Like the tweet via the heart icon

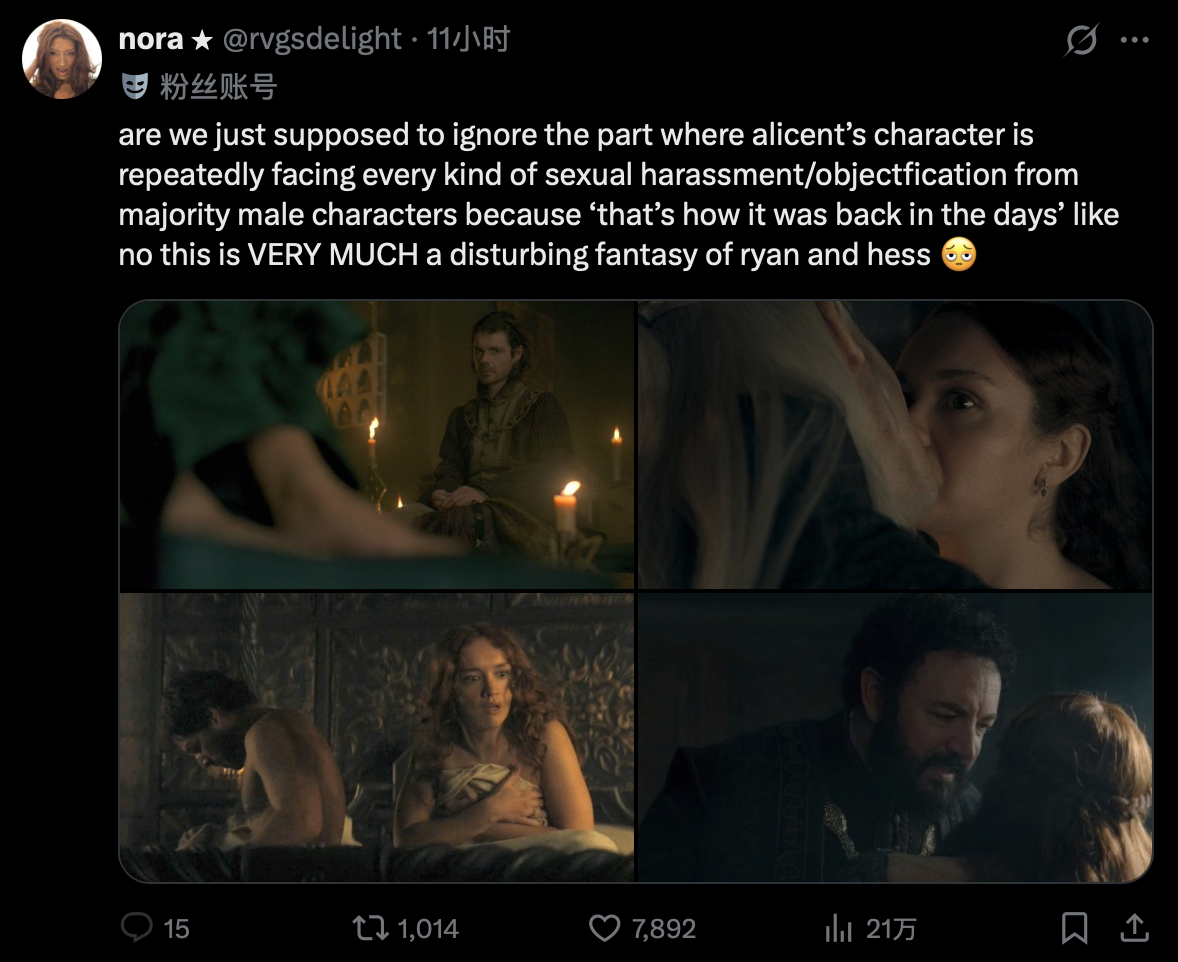coord(605,927)
